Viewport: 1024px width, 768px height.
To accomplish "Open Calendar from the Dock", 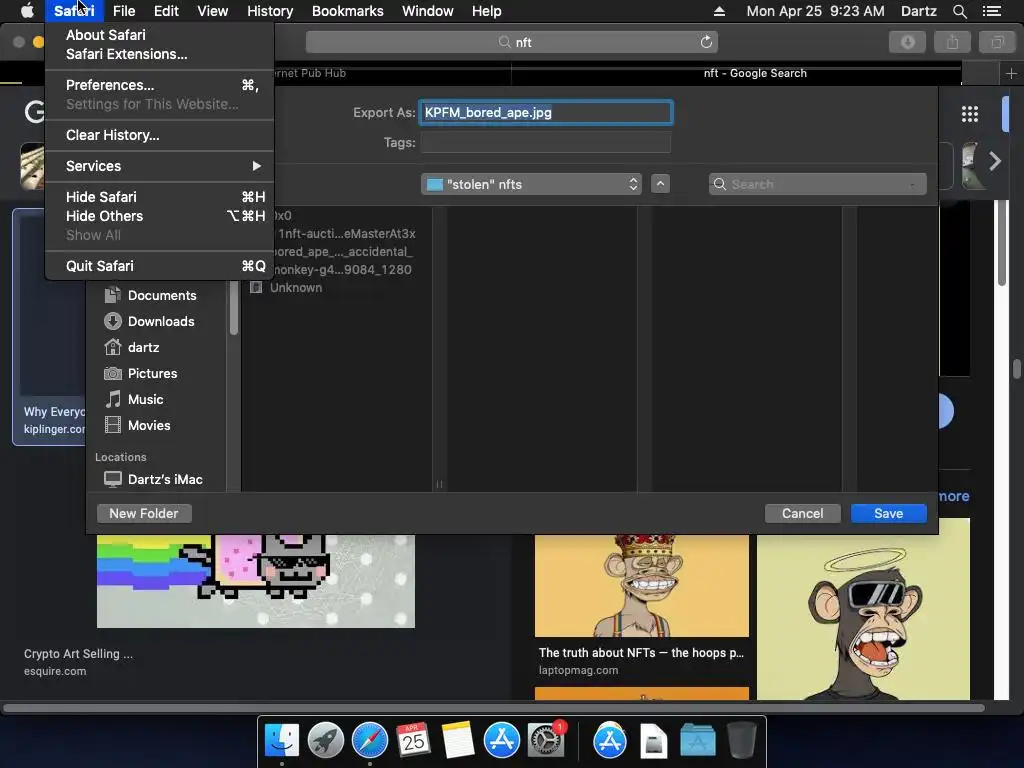I will click(x=413, y=740).
